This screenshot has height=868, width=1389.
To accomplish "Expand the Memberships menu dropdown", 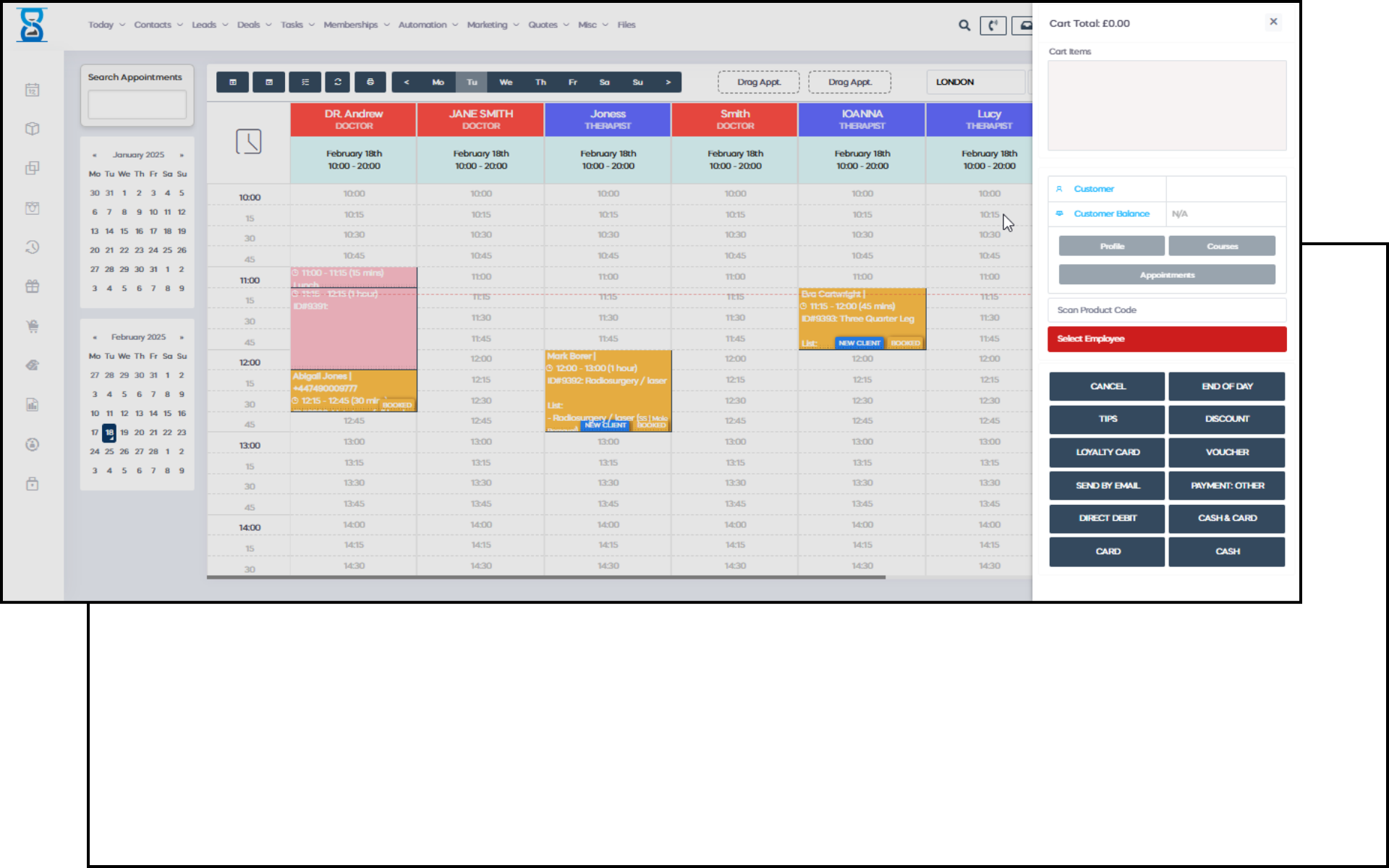I will coord(356,25).
